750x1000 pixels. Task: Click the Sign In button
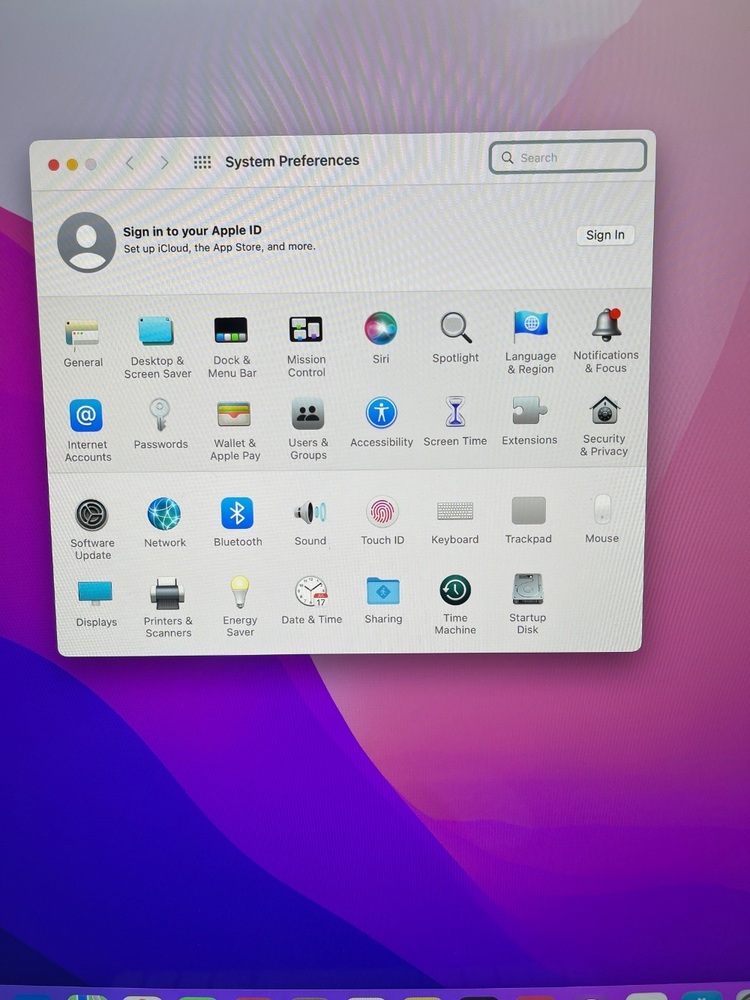tap(605, 235)
